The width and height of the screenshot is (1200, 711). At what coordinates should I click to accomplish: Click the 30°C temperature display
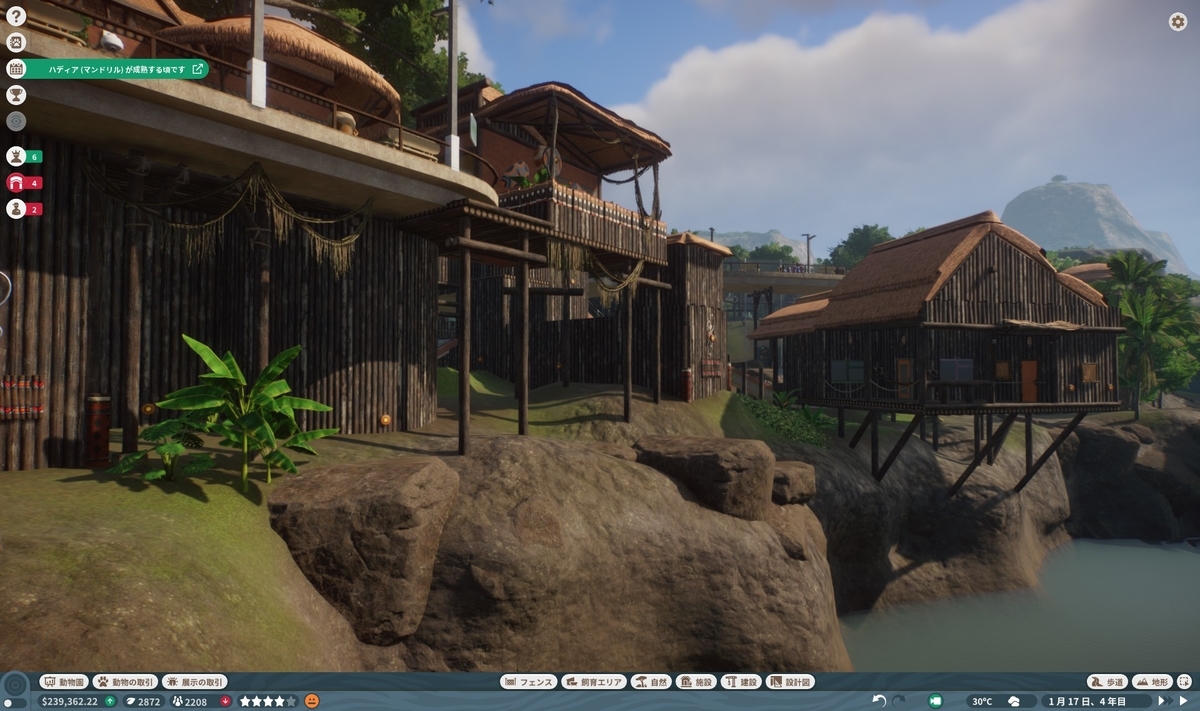[x=982, y=701]
